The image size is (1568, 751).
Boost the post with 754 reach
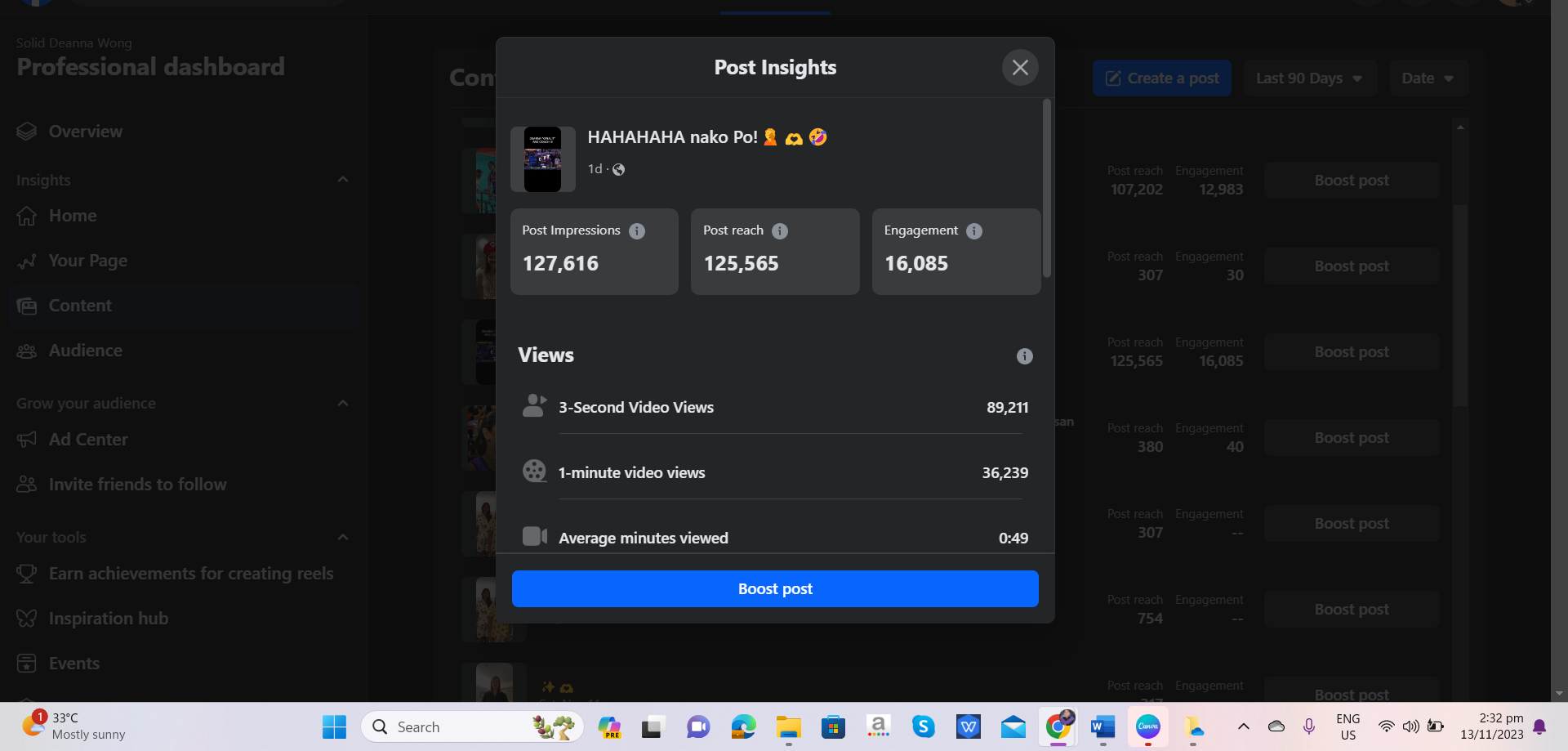[1352, 610]
